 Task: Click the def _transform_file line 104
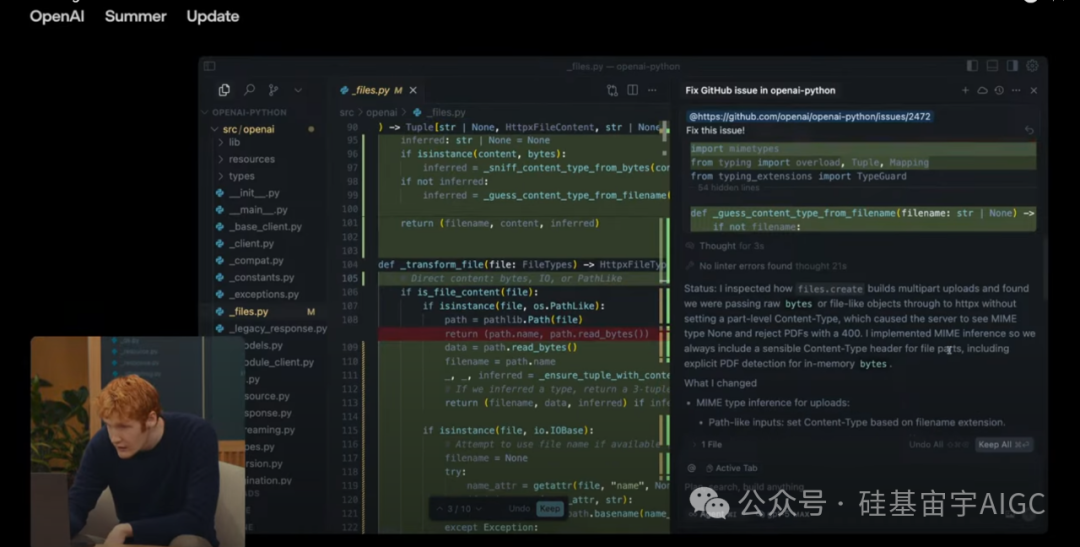[523, 265]
